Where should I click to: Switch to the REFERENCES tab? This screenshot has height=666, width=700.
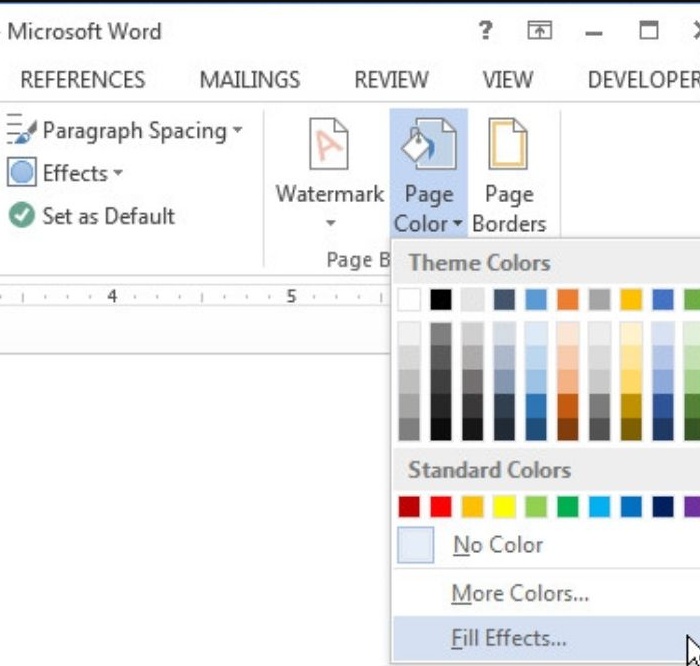click(x=83, y=80)
